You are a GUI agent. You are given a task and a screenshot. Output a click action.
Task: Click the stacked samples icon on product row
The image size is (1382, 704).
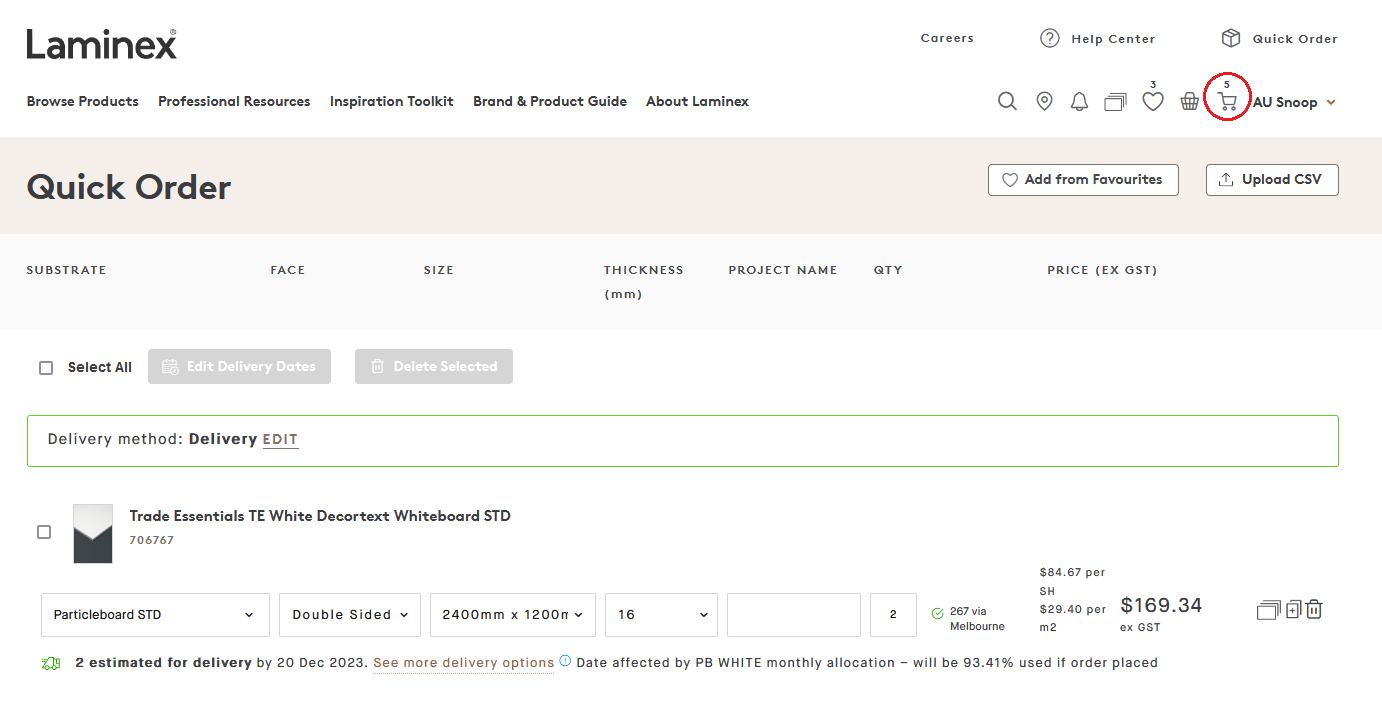[x=1268, y=609]
